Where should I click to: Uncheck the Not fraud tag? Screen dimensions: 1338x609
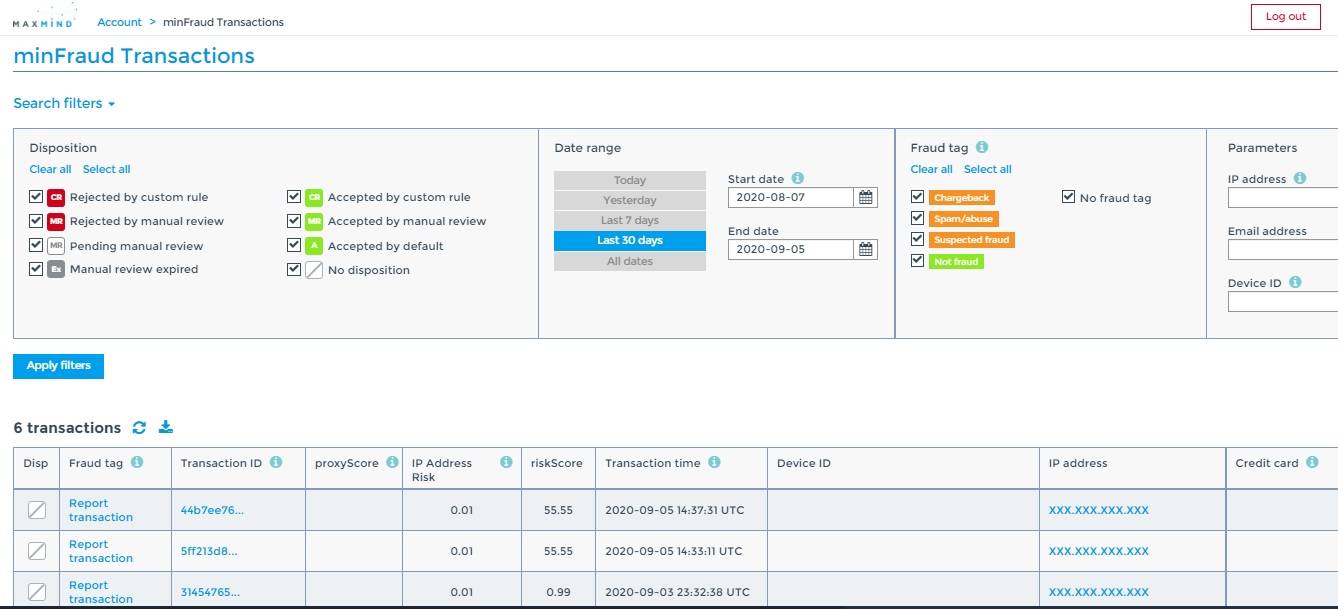point(918,260)
